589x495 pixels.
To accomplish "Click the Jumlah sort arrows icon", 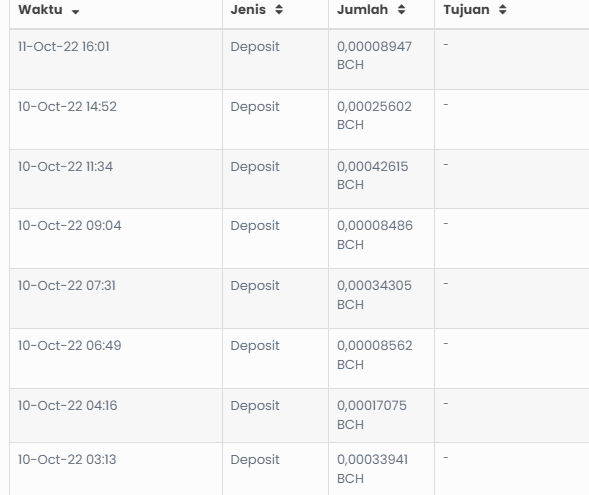I will click(x=402, y=9).
